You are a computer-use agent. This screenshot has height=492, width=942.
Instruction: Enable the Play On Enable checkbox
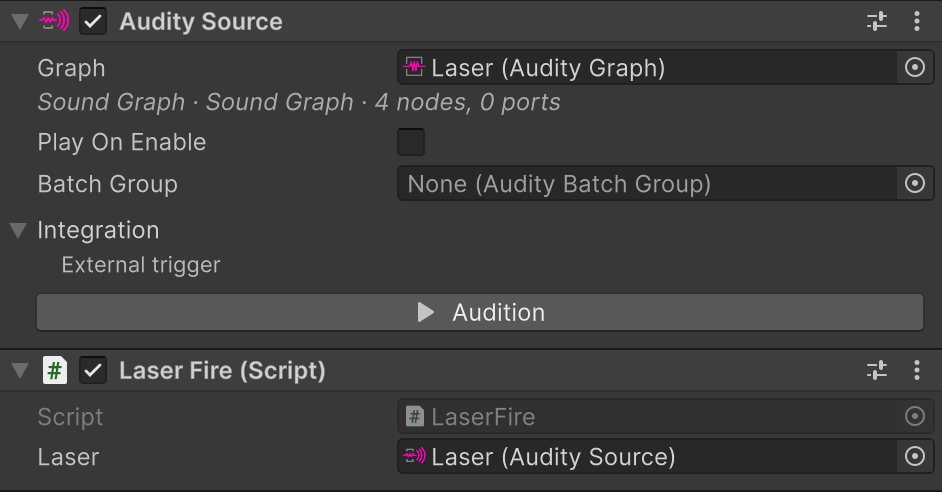click(x=411, y=142)
